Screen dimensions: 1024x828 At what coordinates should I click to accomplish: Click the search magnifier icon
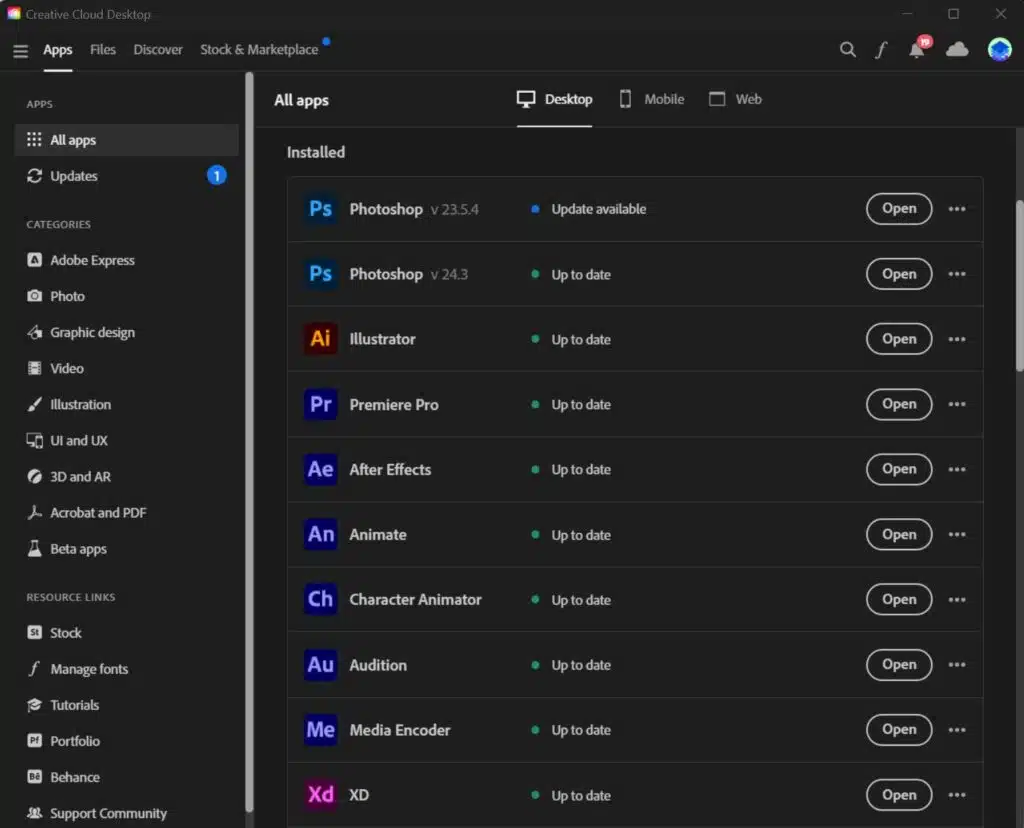click(x=847, y=49)
